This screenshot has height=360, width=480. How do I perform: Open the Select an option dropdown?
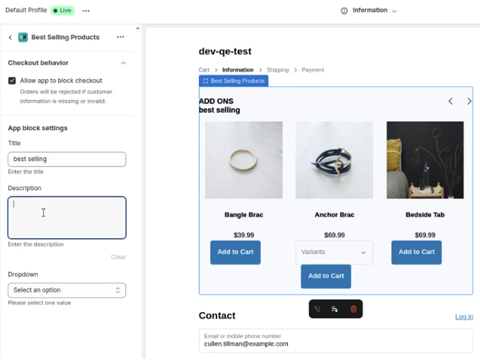click(x=67, y=290)
